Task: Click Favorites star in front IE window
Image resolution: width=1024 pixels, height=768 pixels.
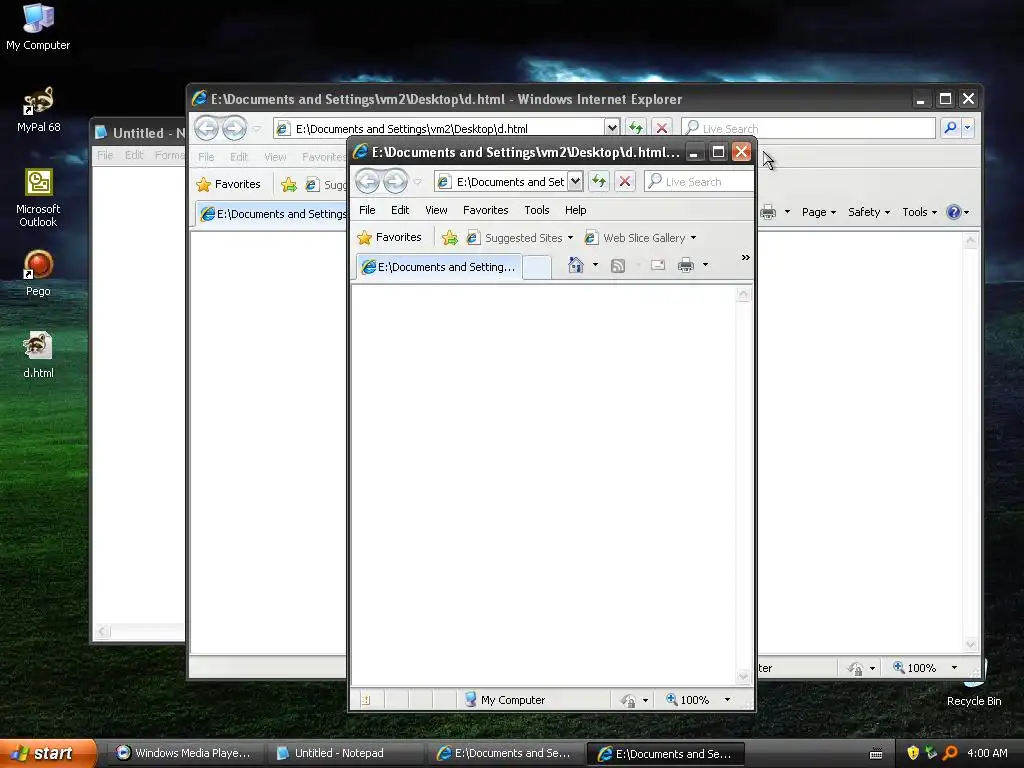Action: click(x=364, y=238)
